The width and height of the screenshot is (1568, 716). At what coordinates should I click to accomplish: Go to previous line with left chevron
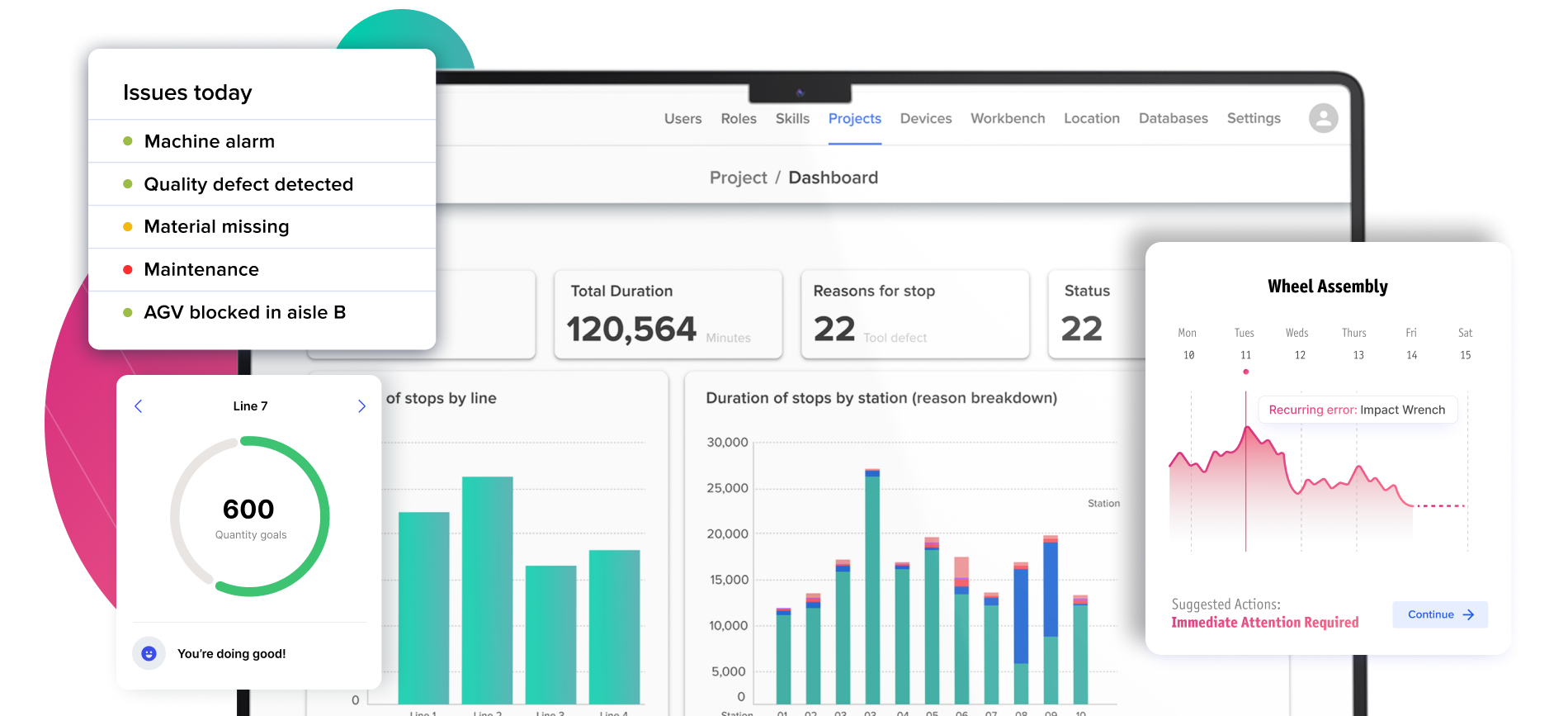pyautogui.click(x=139, y=406)
